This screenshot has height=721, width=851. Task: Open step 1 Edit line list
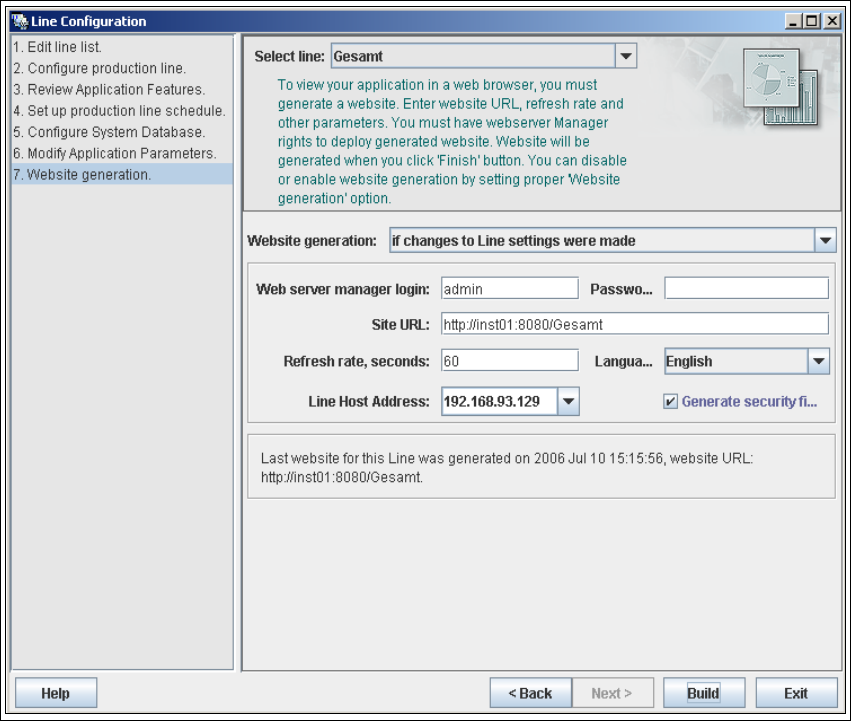122,47
